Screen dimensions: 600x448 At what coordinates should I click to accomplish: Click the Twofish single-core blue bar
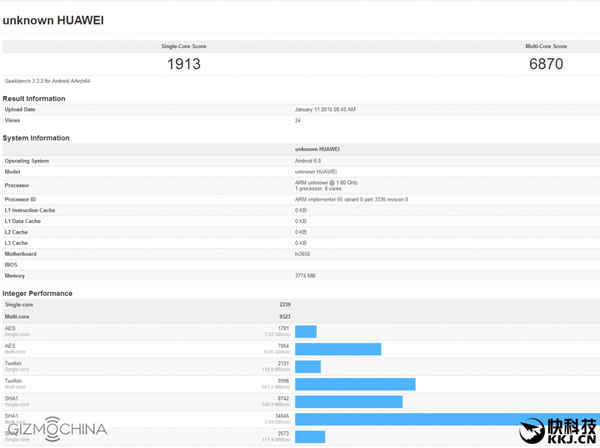pos(308,367)
